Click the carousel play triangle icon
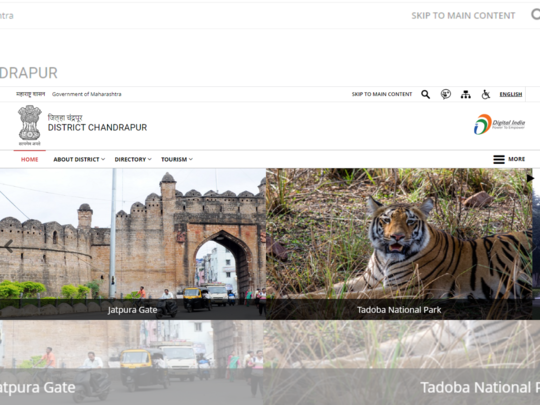Viewport: 540px width, 405px height. click(x=530, y=178)
